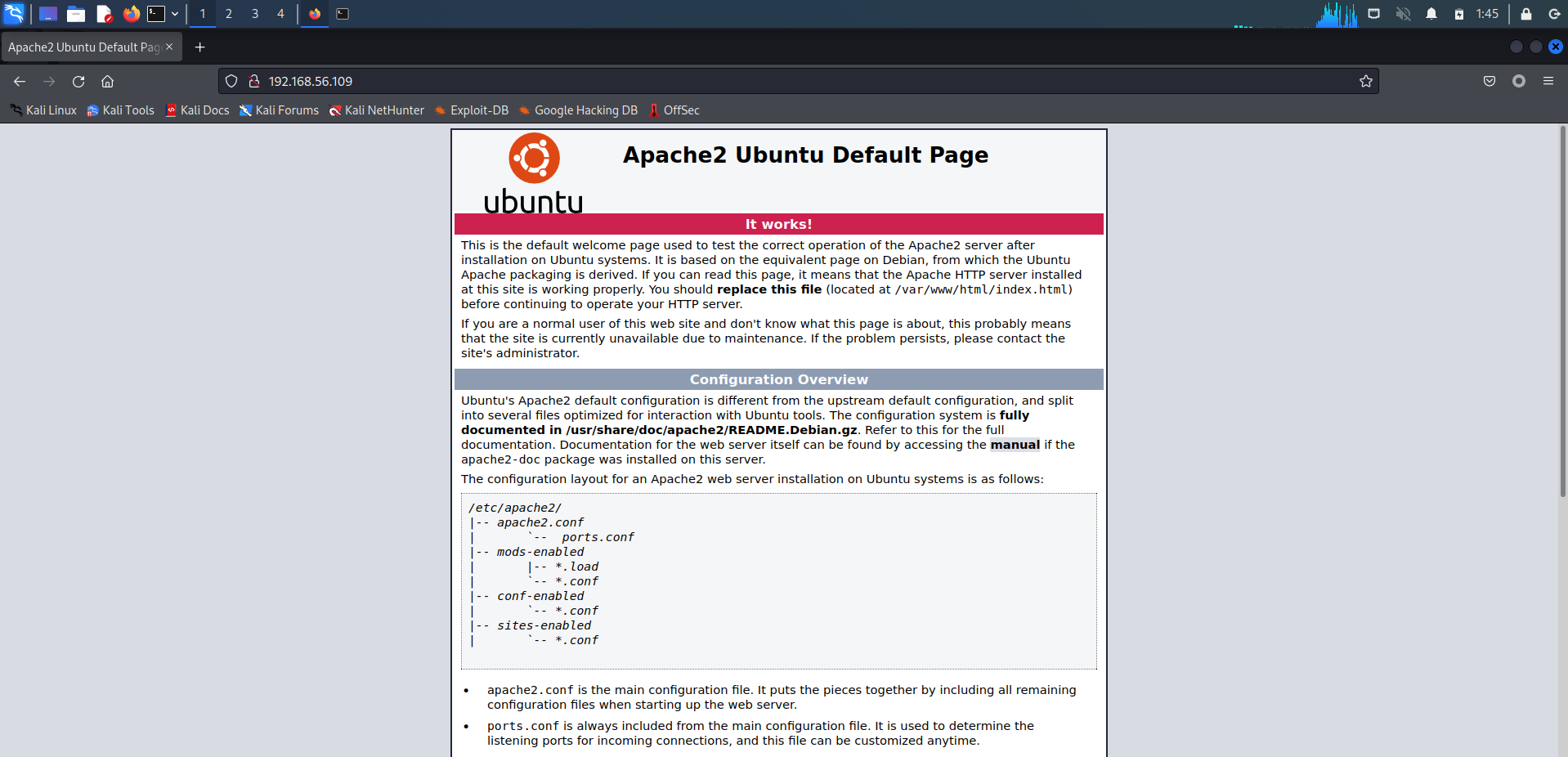
Task: Open the Exploit-DB bookmark
Action: click(x=472, y=110)
